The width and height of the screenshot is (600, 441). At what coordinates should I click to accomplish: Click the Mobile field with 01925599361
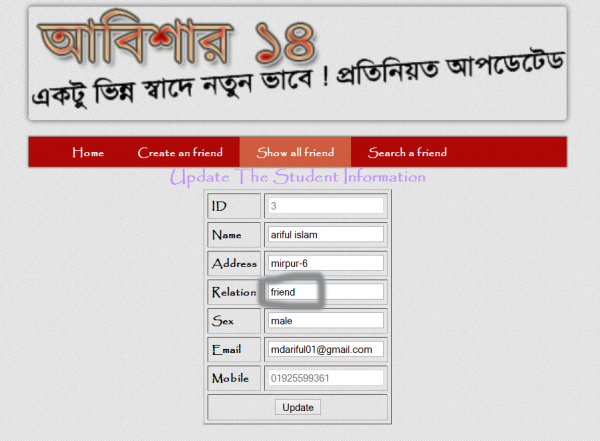pyautogui.click(x=326, y=378)
